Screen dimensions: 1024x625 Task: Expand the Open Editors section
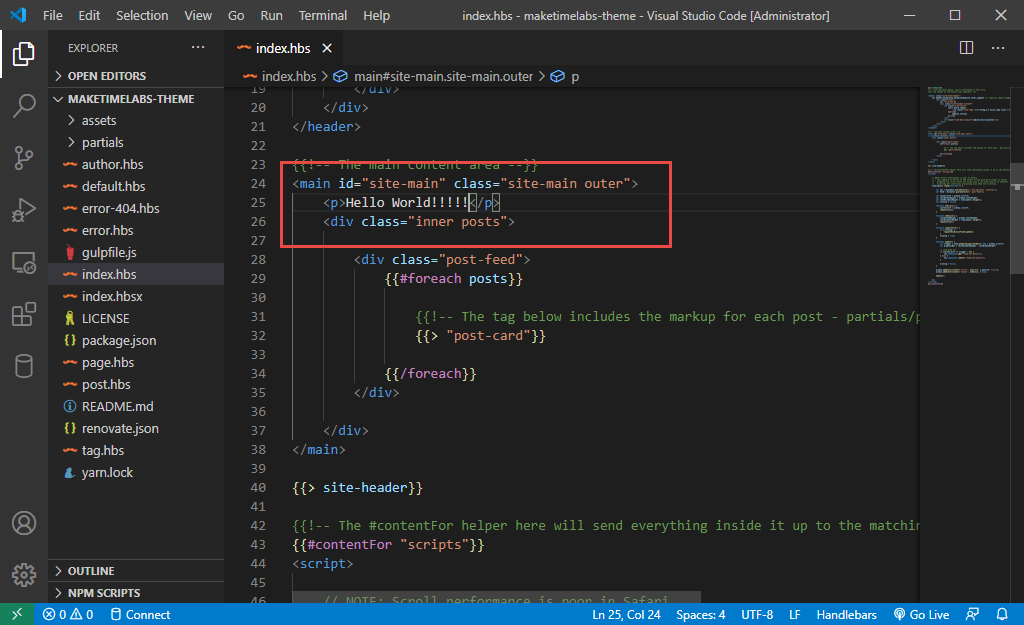(136, 76)
